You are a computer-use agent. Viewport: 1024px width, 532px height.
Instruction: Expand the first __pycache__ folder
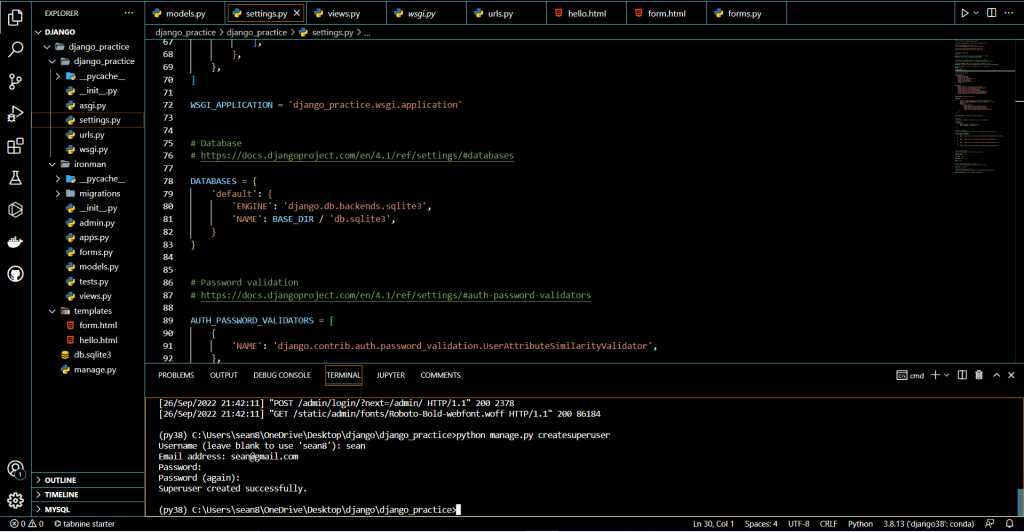(88, 76)
